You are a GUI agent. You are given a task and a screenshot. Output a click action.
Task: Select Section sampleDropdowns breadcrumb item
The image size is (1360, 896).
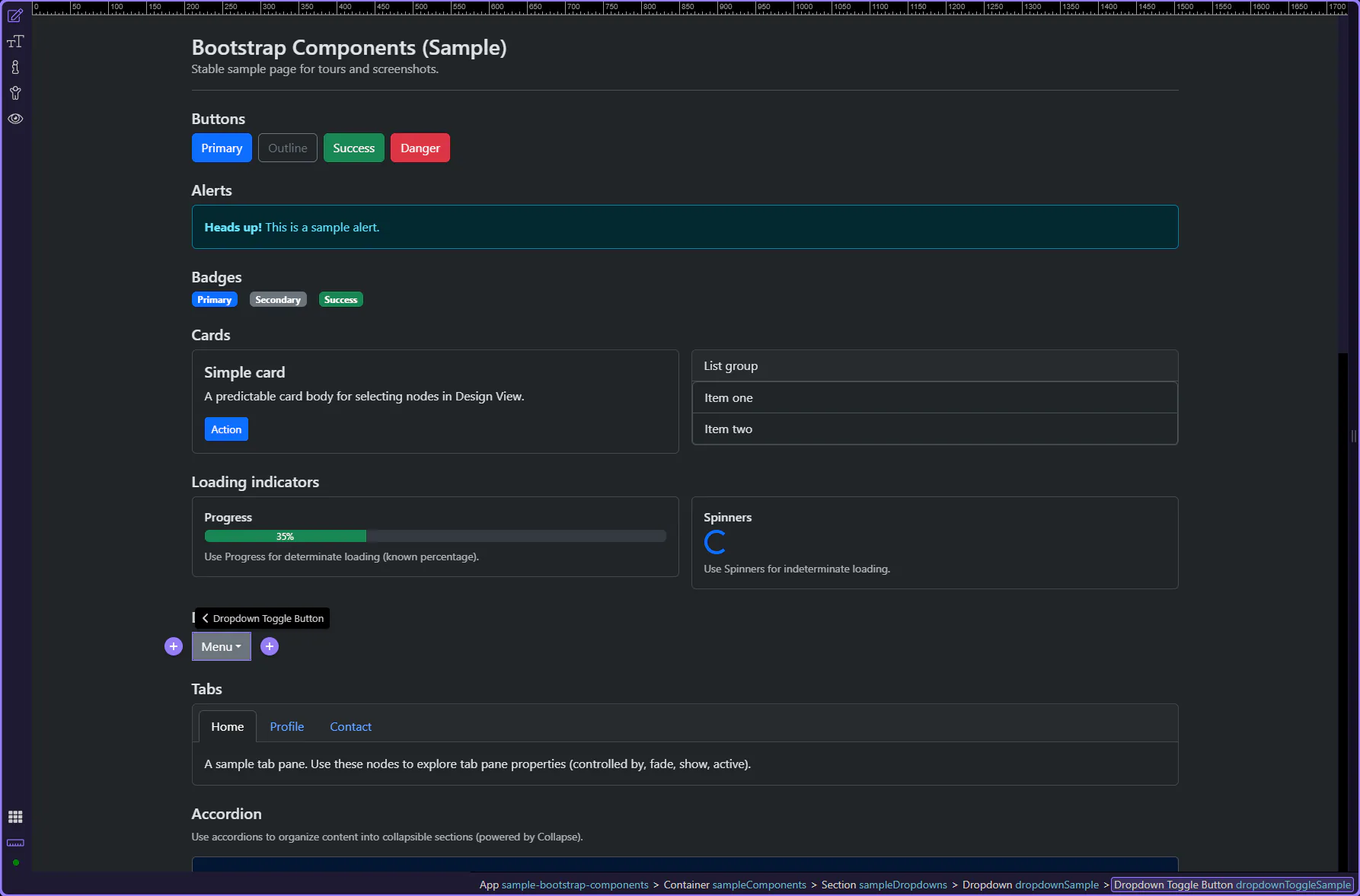coord(883,885)
